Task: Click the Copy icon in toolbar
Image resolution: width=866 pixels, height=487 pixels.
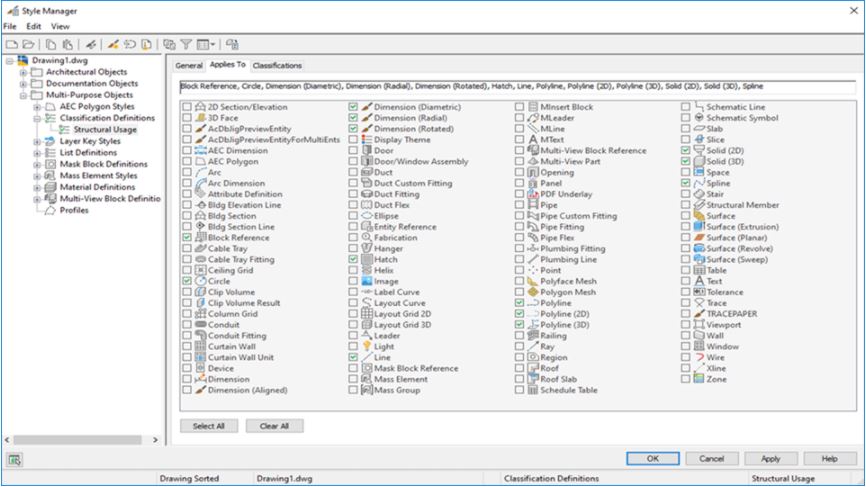Action: tap(50, 45)
